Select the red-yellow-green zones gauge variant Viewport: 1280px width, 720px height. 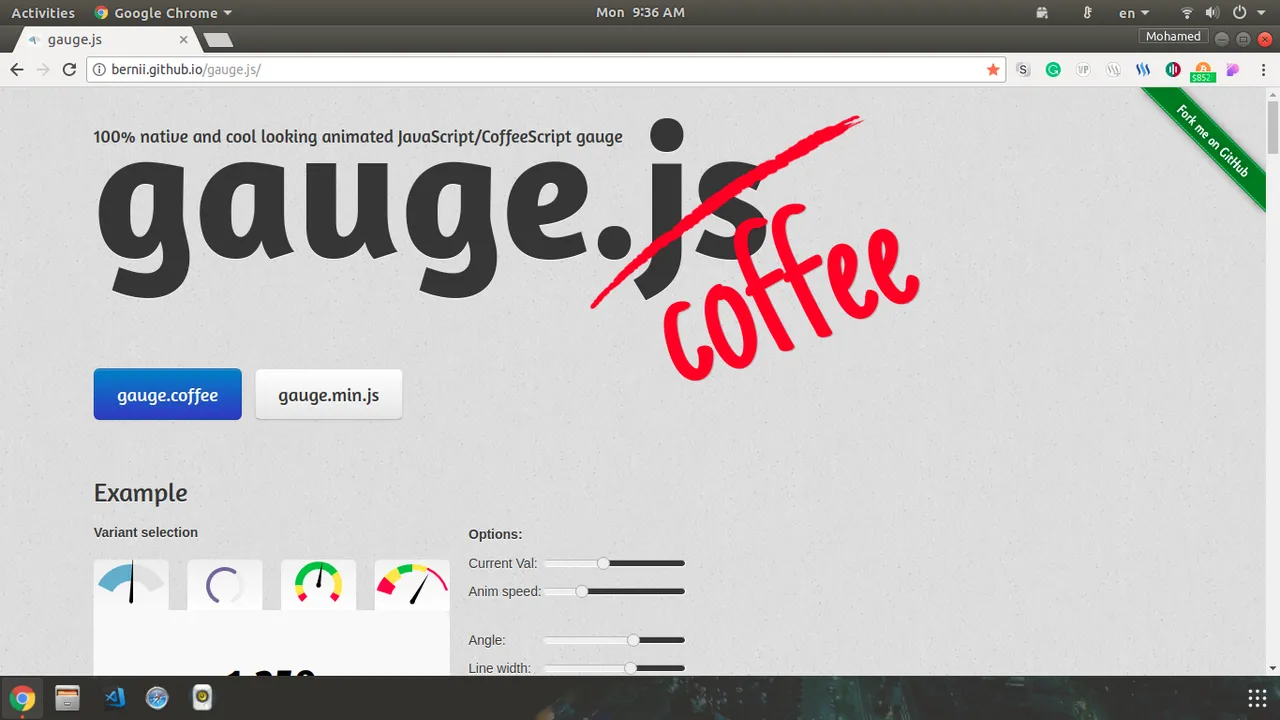[x=318, y=584]
